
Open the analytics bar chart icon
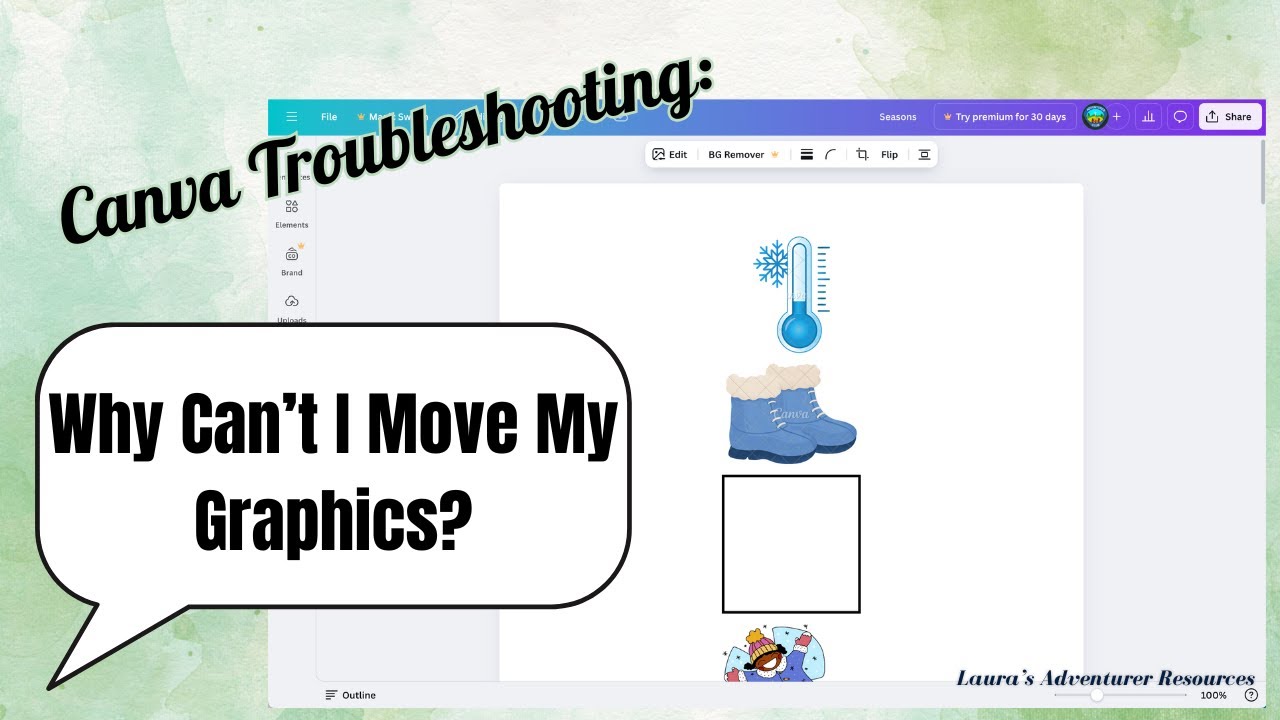[x=1148, y=117]
